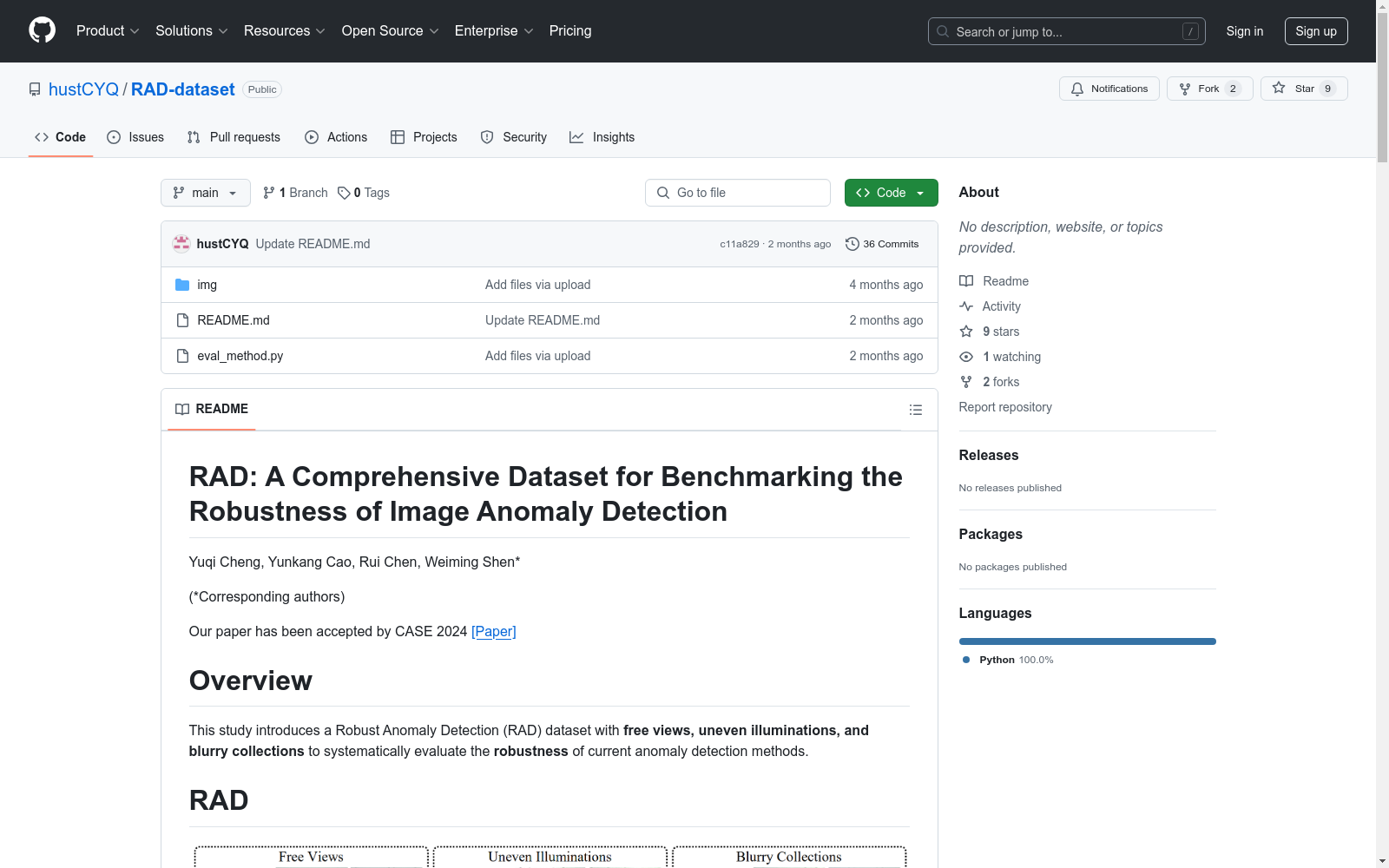Click Report repository
Viewport: 1389px width, 868px height.
(1005, 407)
